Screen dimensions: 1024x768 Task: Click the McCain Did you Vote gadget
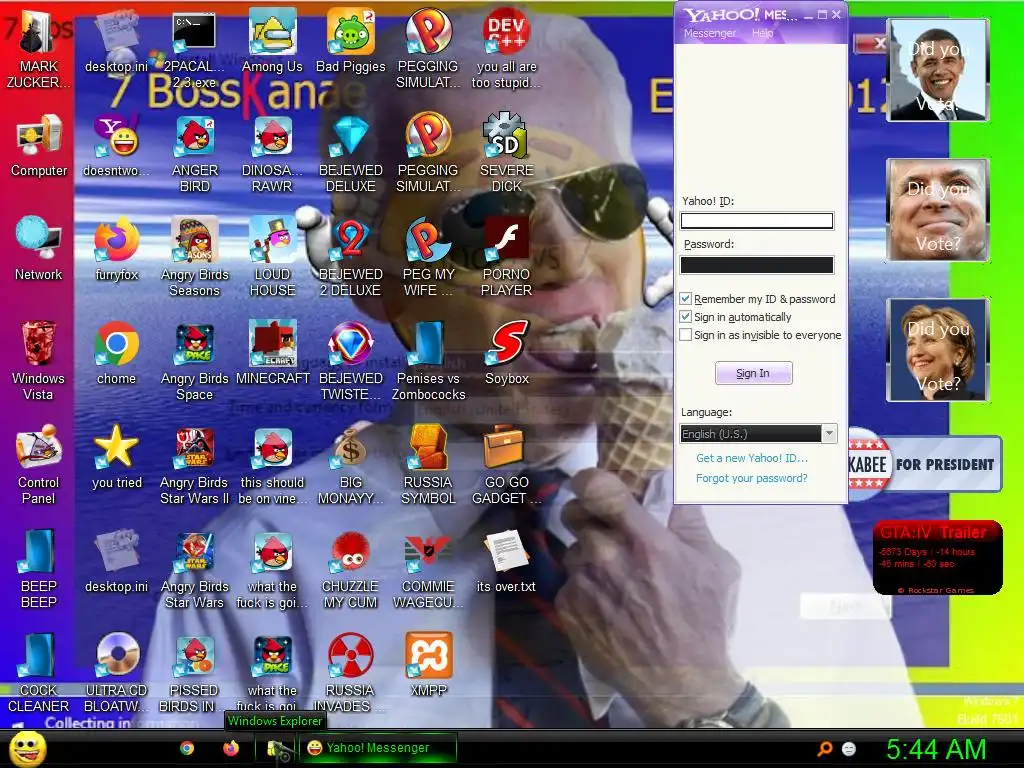tap(938, 210)
